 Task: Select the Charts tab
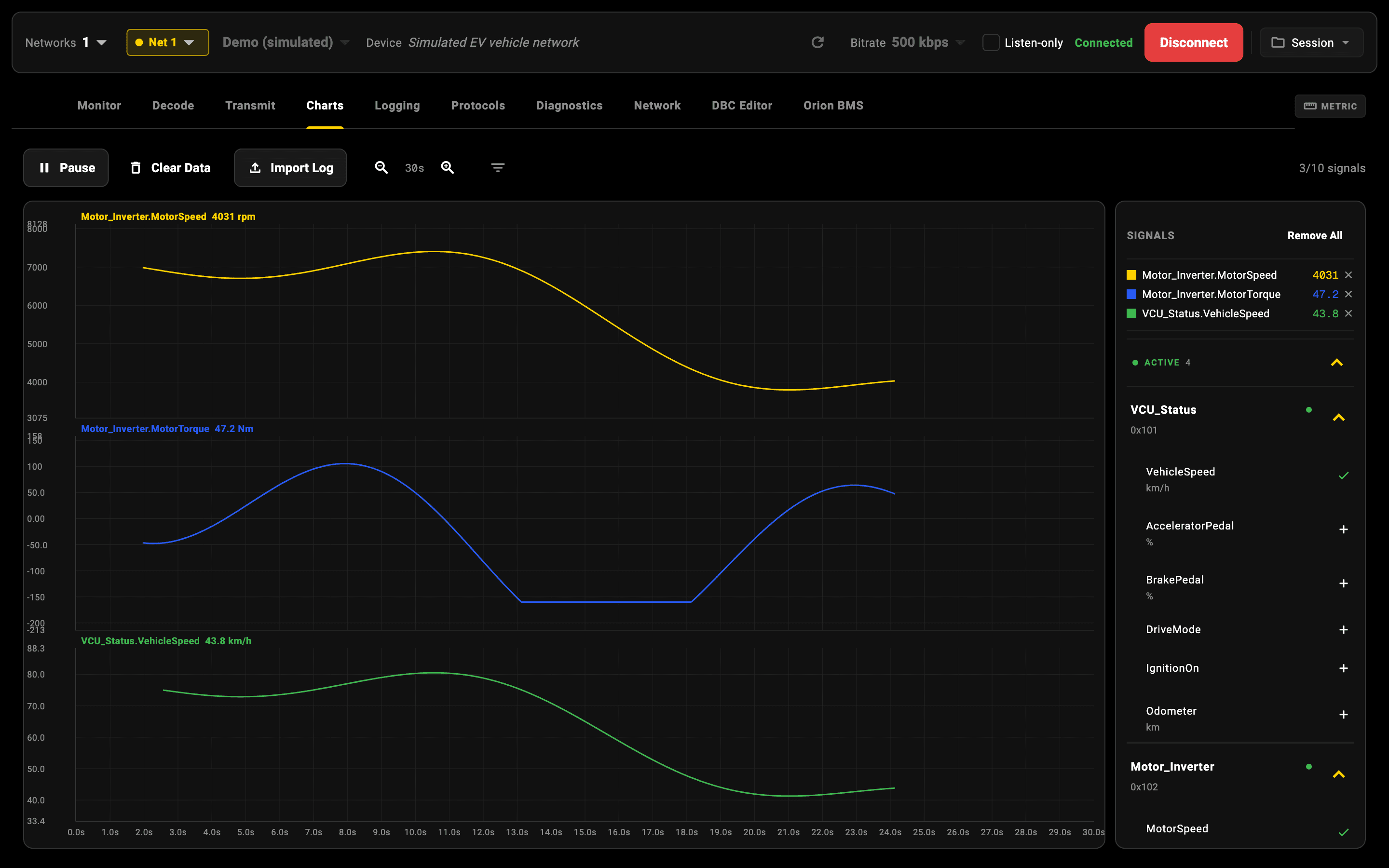(x=325, y=106)
